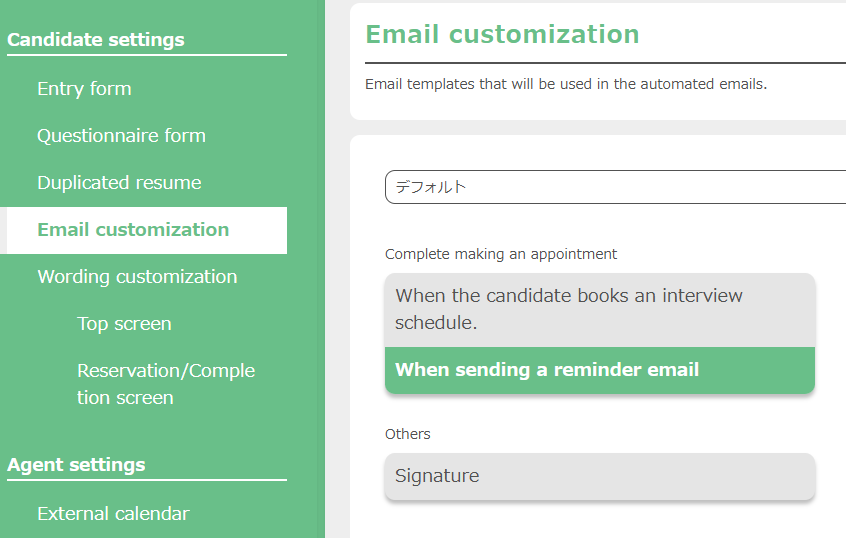Click the Others group label
The image size is (846, 538).
point(408,434)
